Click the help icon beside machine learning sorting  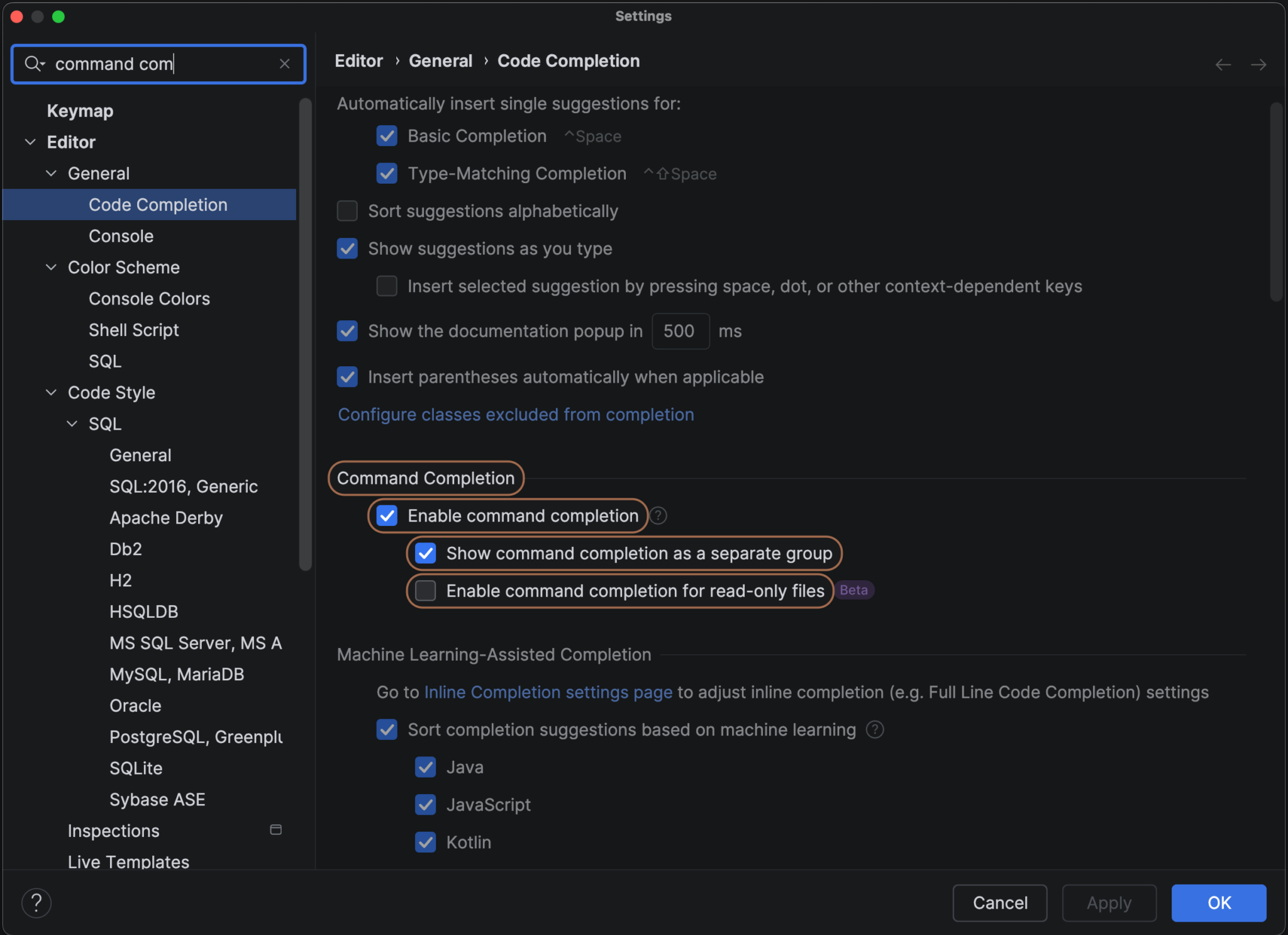pyautogui.click(x=875, y=729)
